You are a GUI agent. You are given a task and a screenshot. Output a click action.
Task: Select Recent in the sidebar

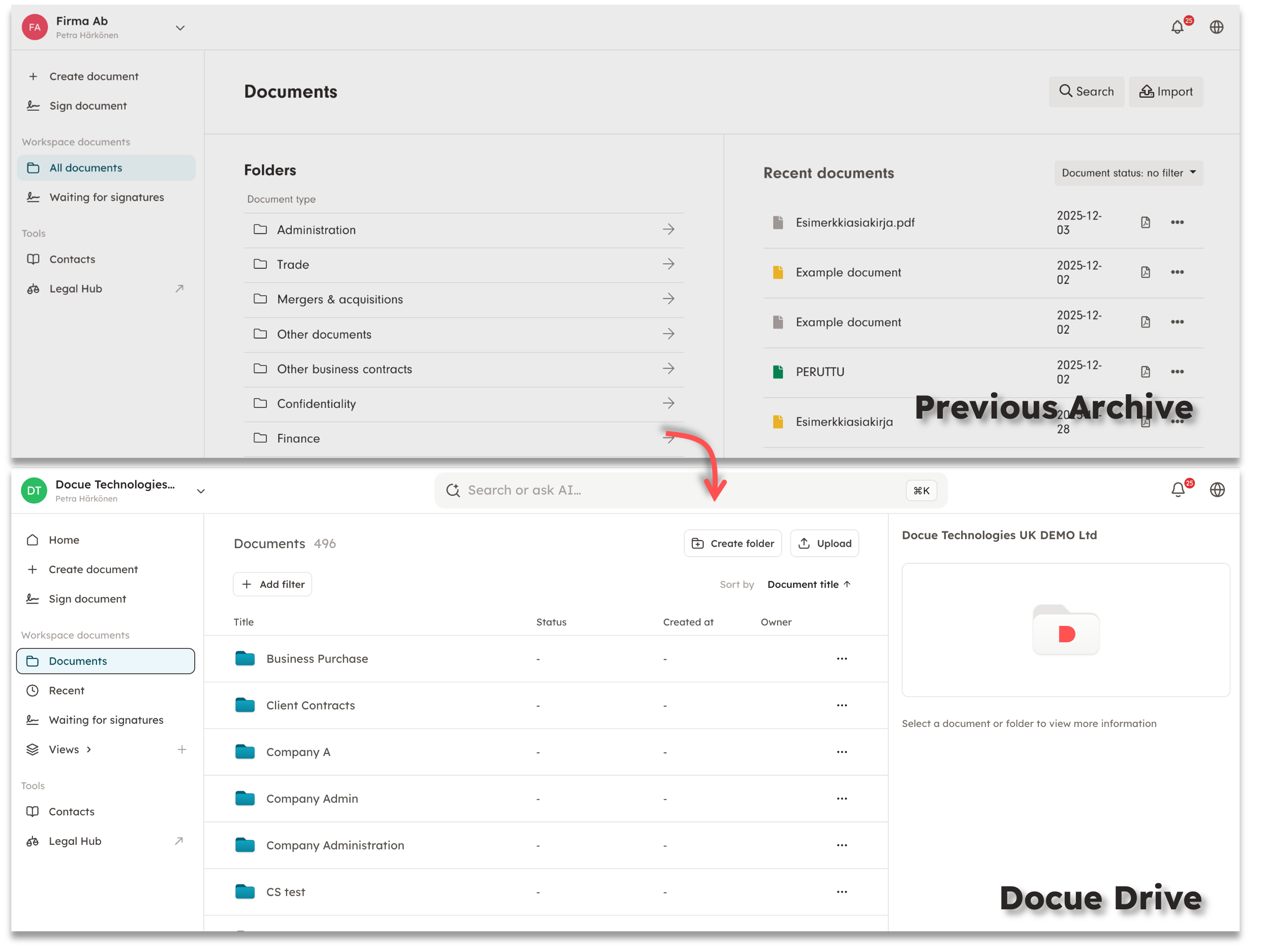pyautogui.click(x=66, y=690)
